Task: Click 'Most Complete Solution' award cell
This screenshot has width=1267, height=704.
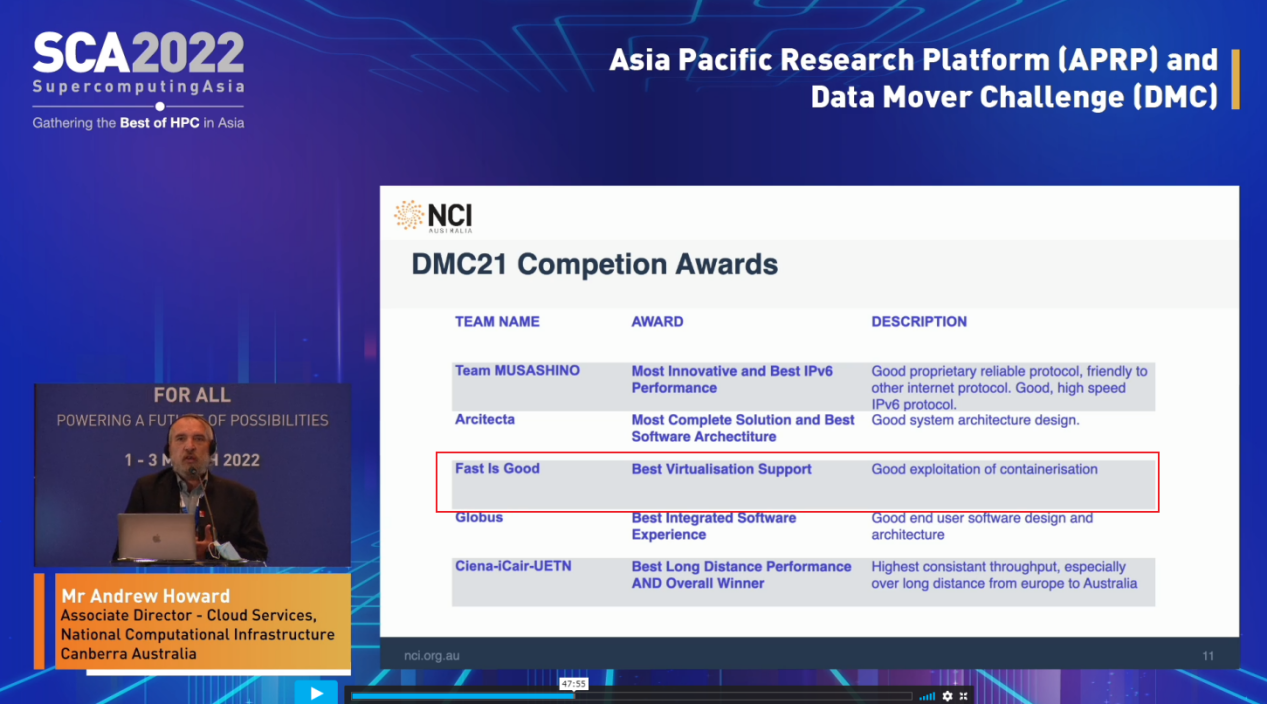Action: pos(743,428)
